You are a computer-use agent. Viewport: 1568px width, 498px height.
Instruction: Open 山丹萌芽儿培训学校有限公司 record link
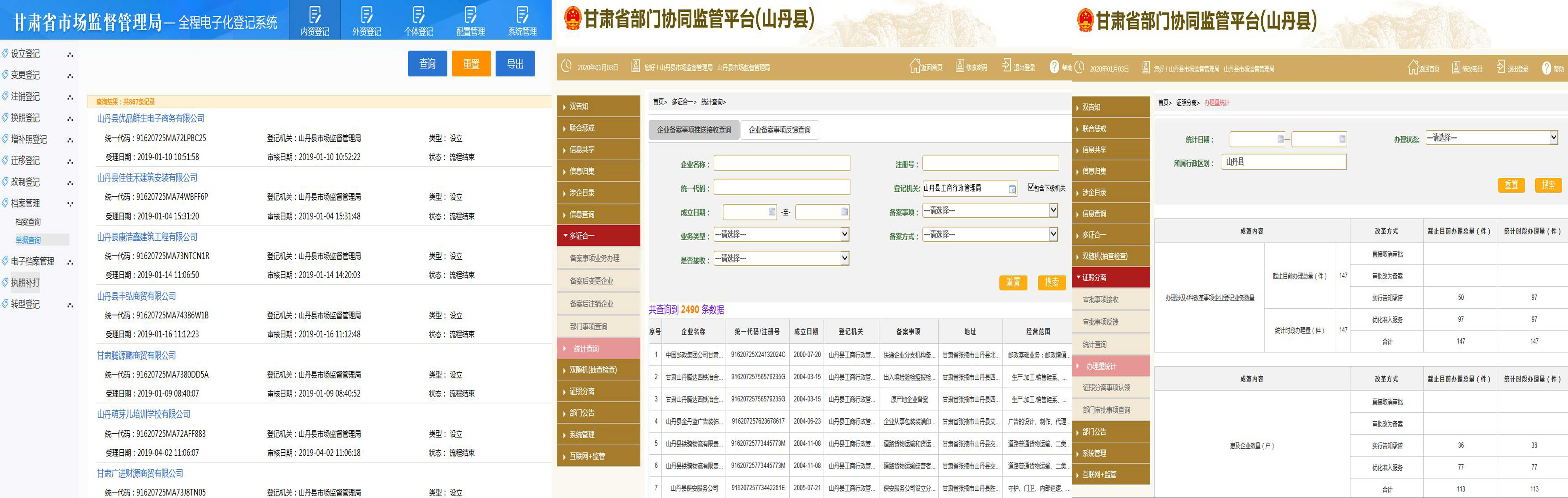pos(144,415)
